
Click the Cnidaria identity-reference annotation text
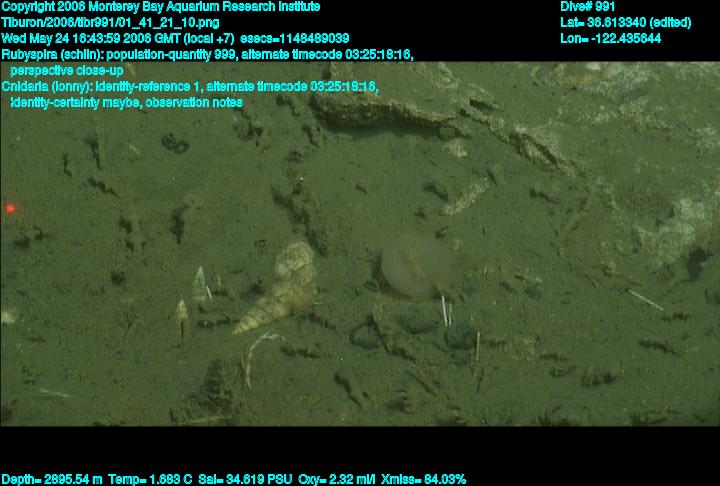pyautogui.click(x=190, y=87)
